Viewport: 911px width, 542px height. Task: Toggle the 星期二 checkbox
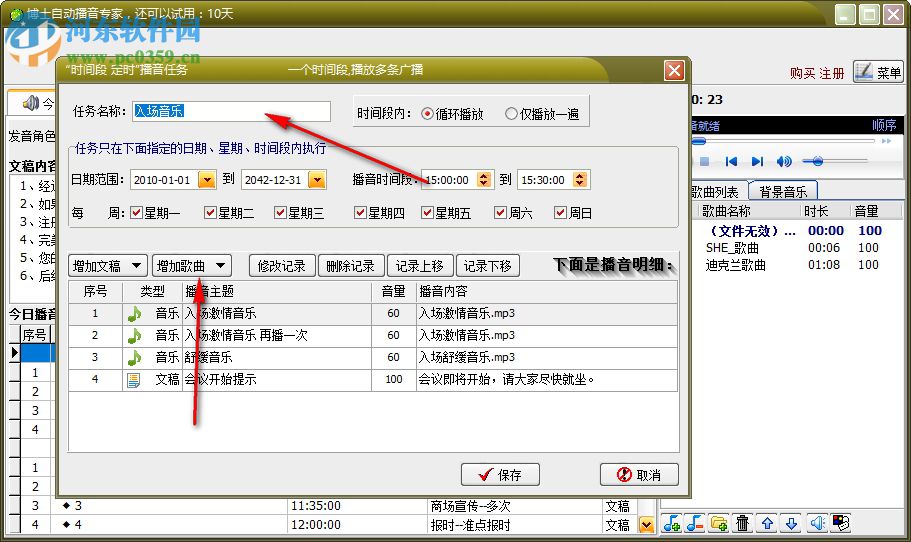(x=210, y=213)
